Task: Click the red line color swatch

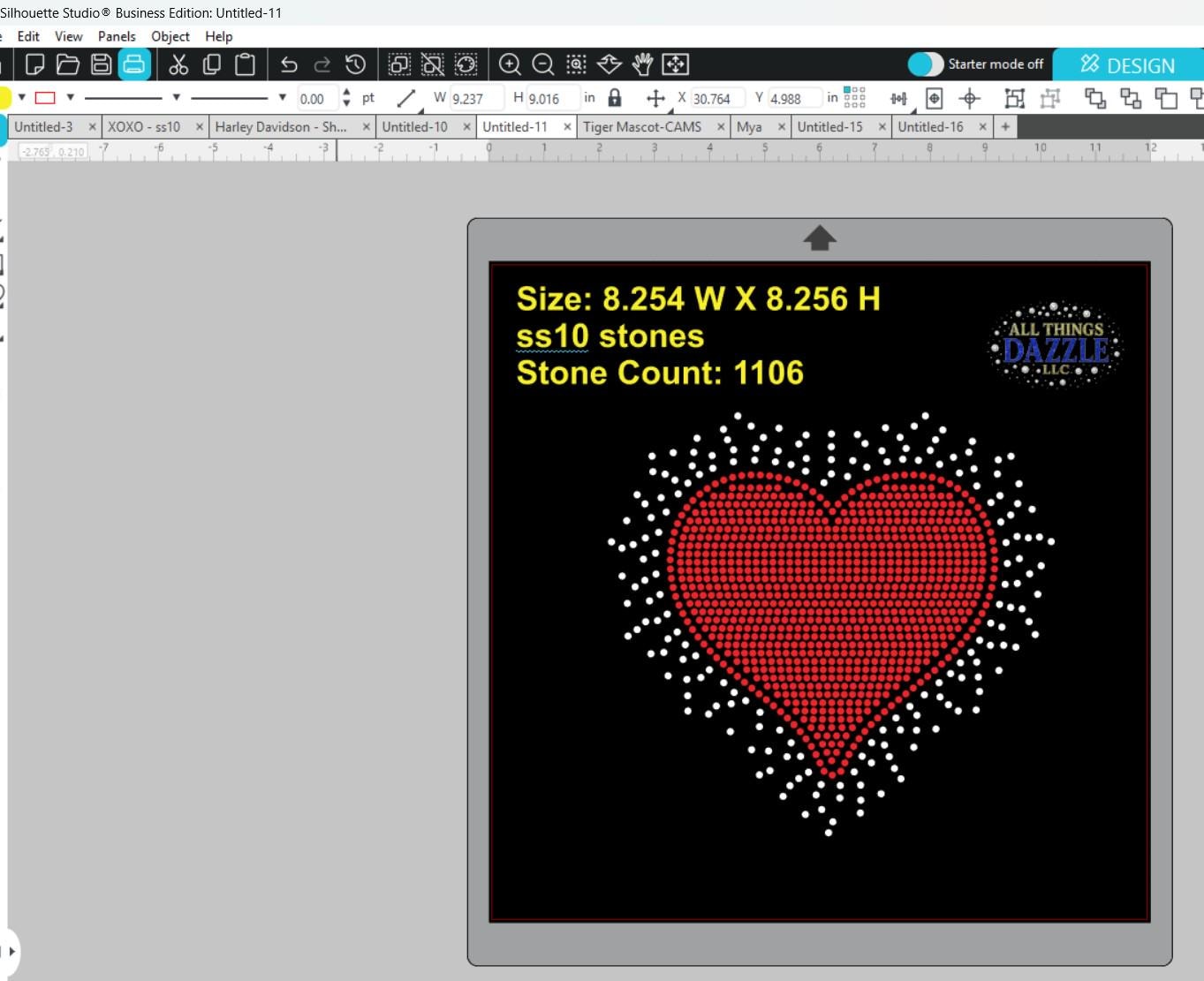Action: pos(45,97)
